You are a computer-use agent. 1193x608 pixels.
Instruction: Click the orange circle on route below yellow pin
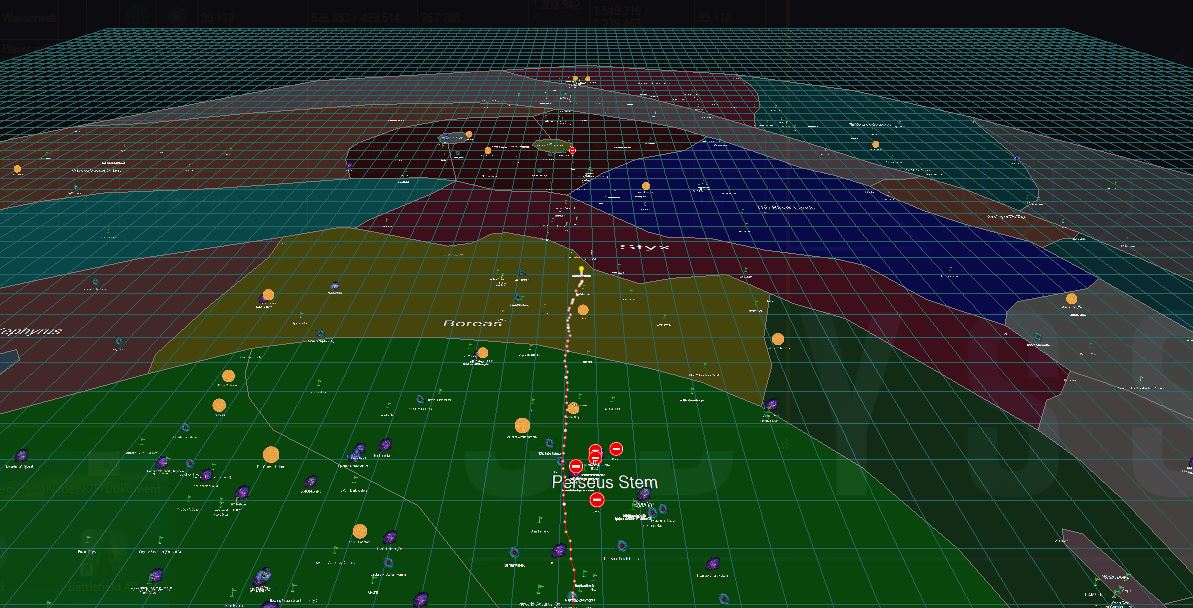(583, 310)
